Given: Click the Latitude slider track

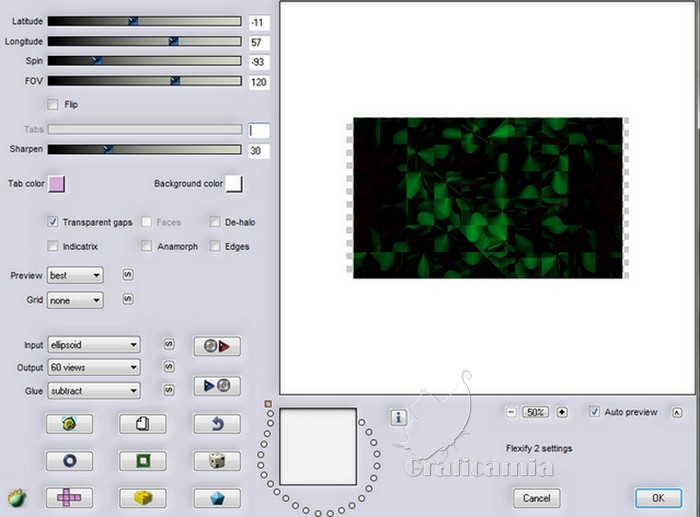Looking at the screenshot, I should (145, 21).
